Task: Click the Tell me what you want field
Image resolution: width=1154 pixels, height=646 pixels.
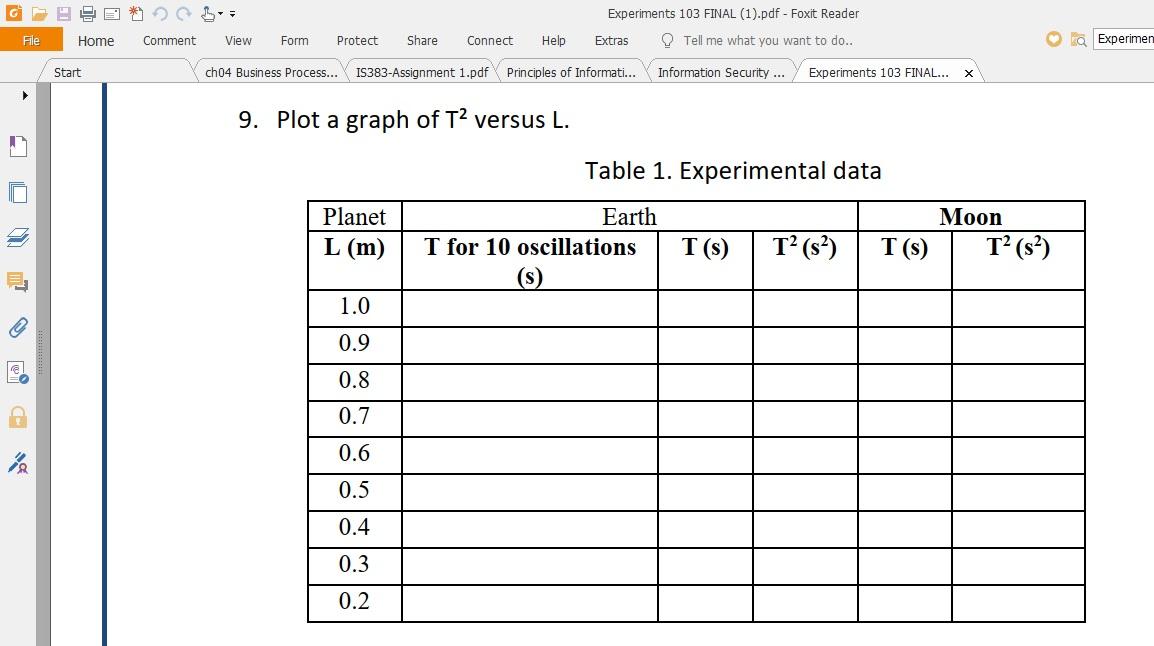Action: [768, 40]
